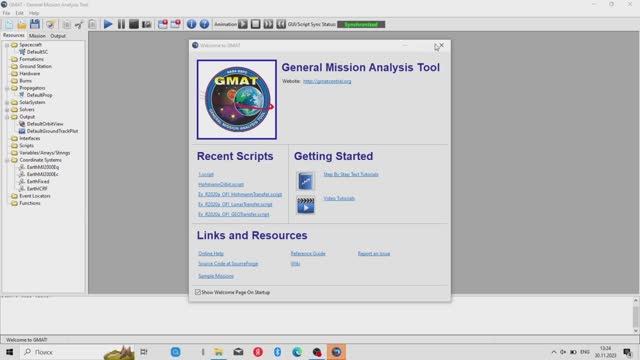Click the Save floppy disk toolbar icon

tap(35, 24)
